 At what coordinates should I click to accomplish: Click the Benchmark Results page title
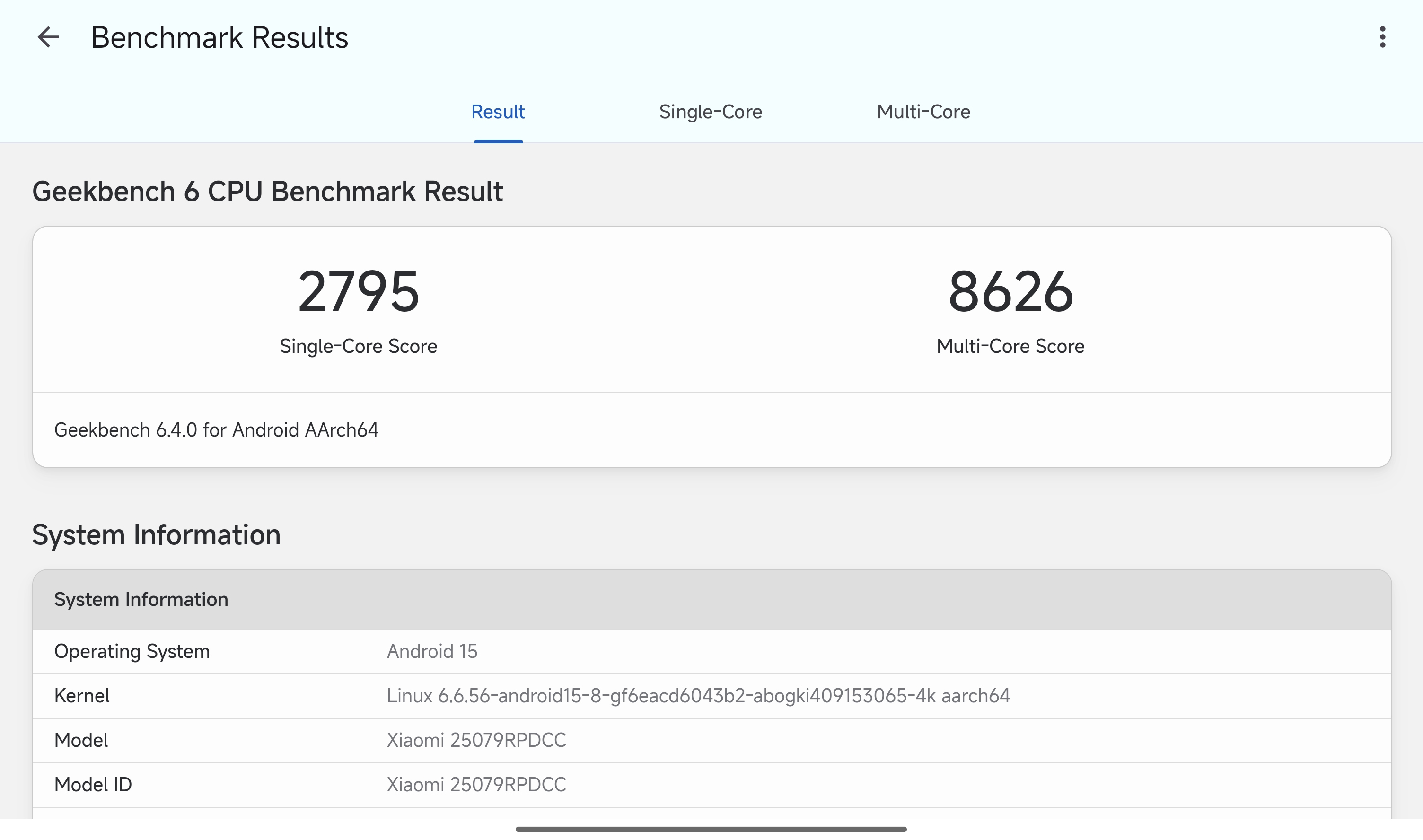click(x=220, y=37)
